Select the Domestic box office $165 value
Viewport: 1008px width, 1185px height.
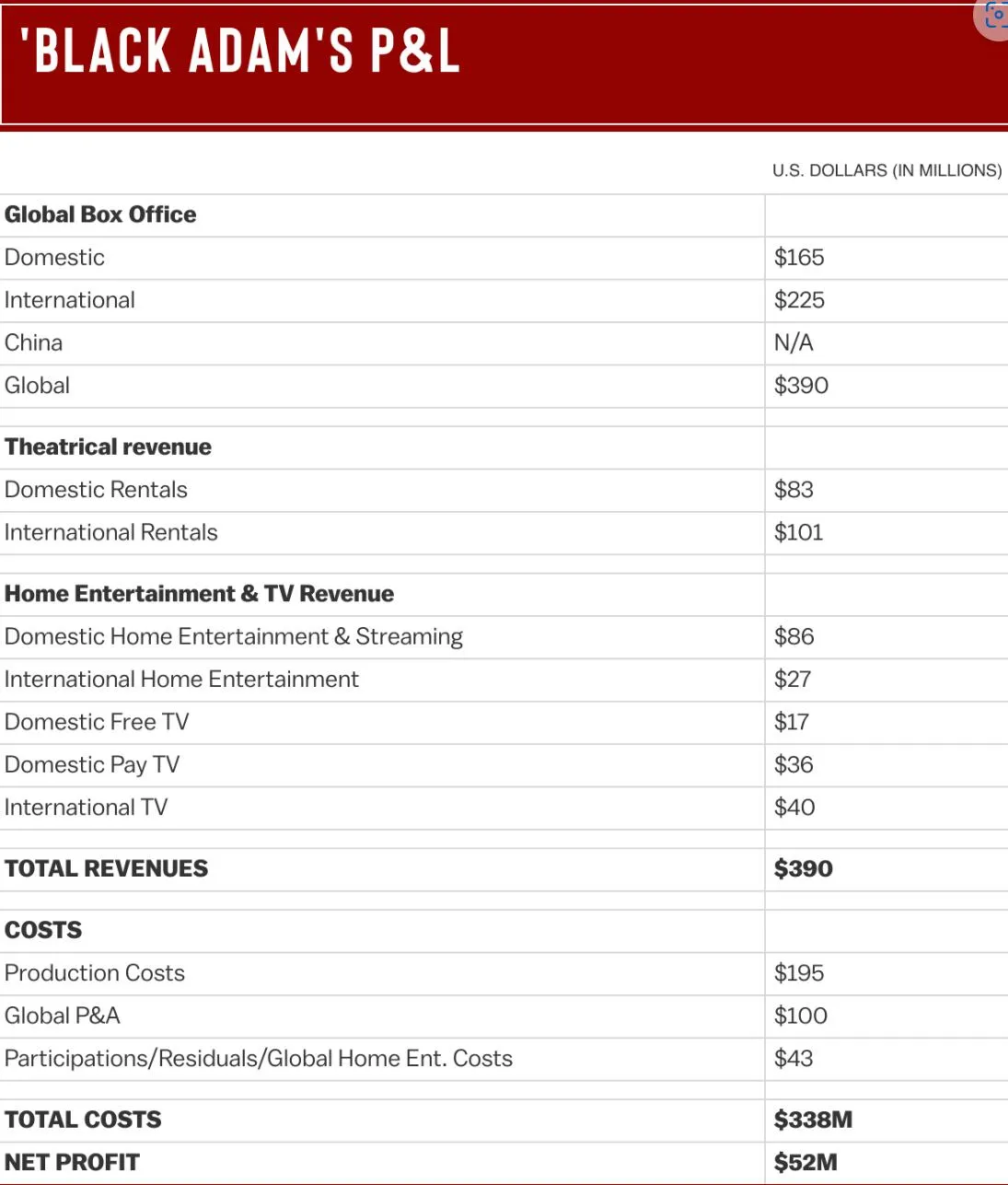(x=799, y=258)
